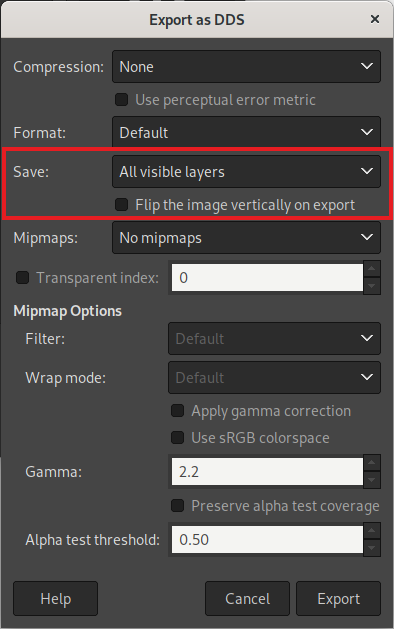Decrease Transparent index with down arrow
Screen dimensions: 394x629
372,286
